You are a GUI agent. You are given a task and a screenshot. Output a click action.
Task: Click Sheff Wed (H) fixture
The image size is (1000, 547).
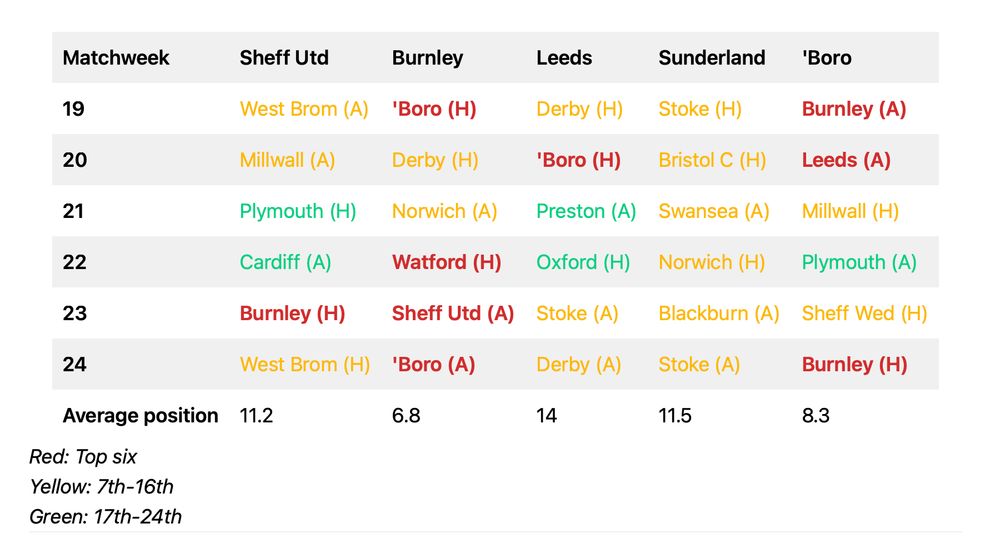[864, 313]
